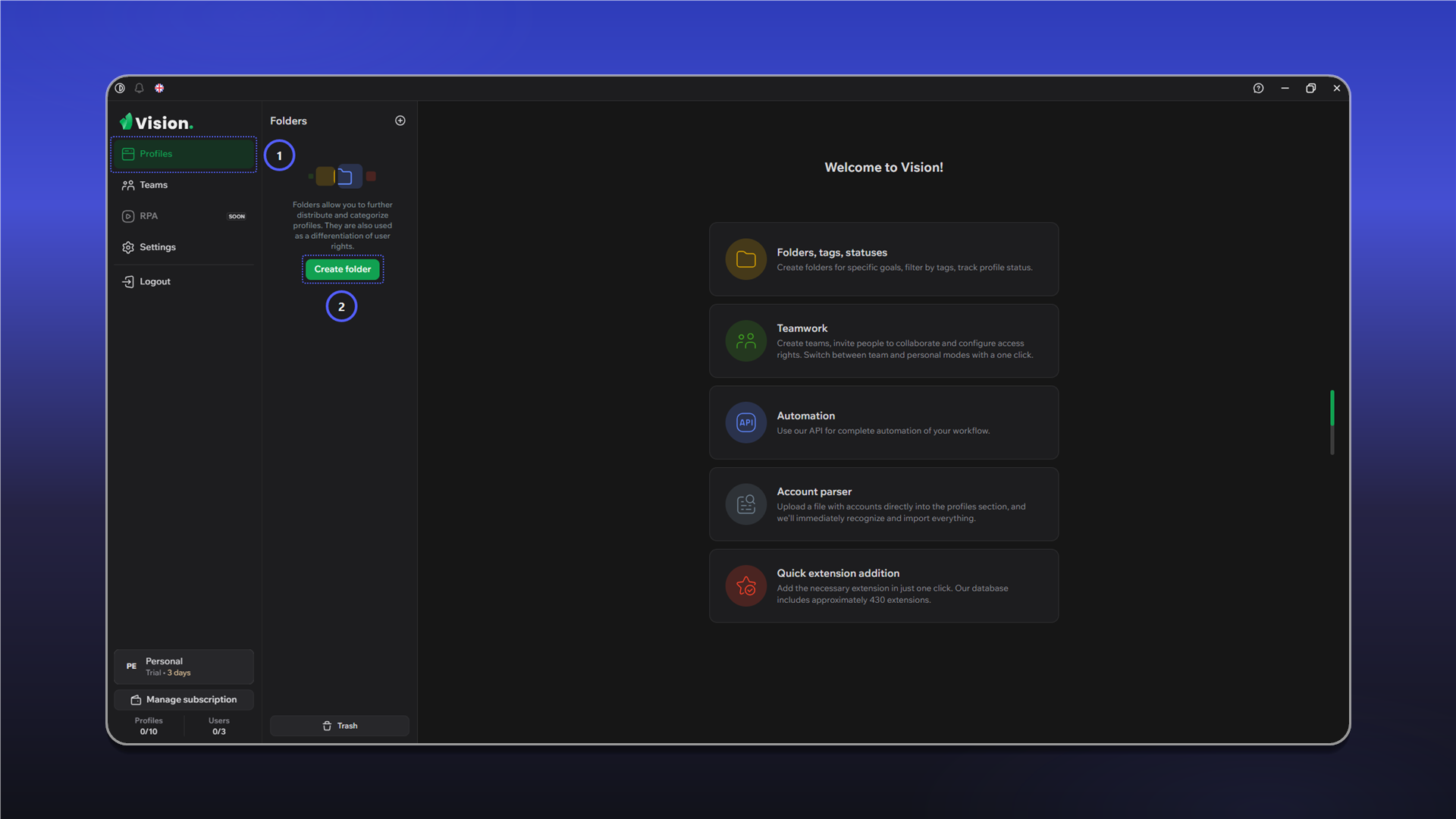Screen dimensions: 1456x819
Task: Click the blue API Automation icon
Action: coord(746,422)
